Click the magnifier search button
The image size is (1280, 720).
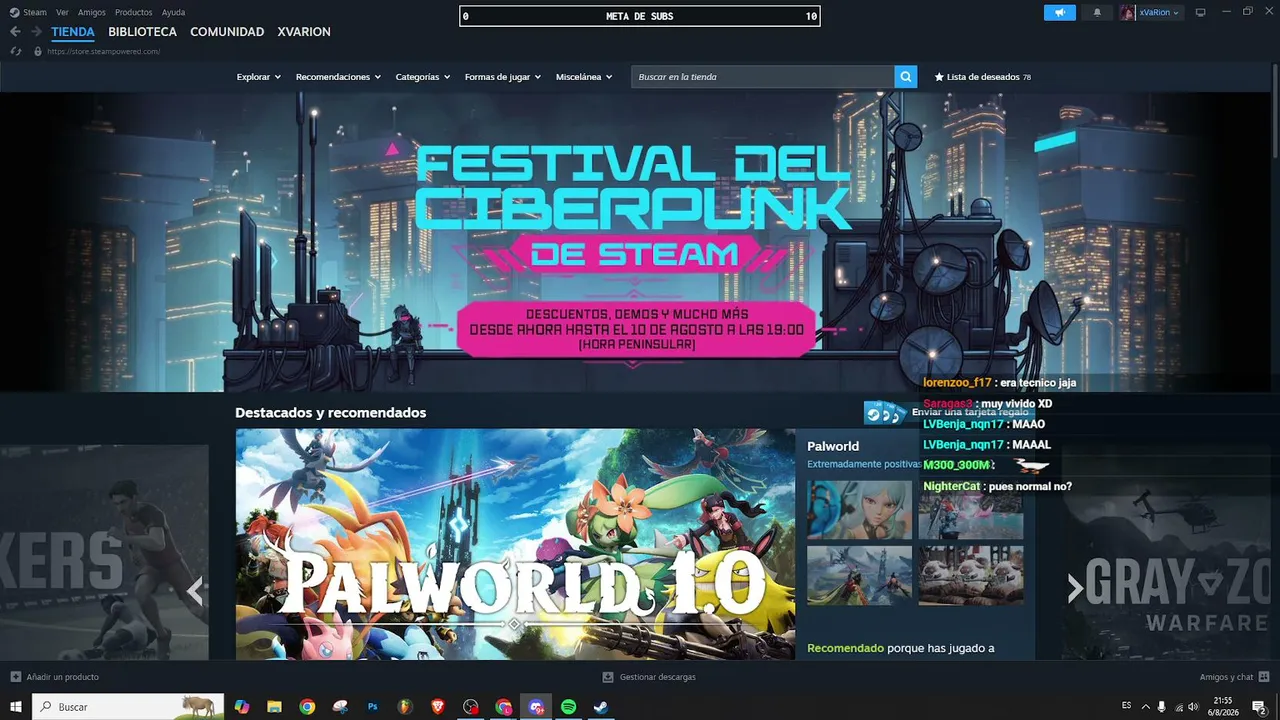pyautogui.click(x=906, y=77)
